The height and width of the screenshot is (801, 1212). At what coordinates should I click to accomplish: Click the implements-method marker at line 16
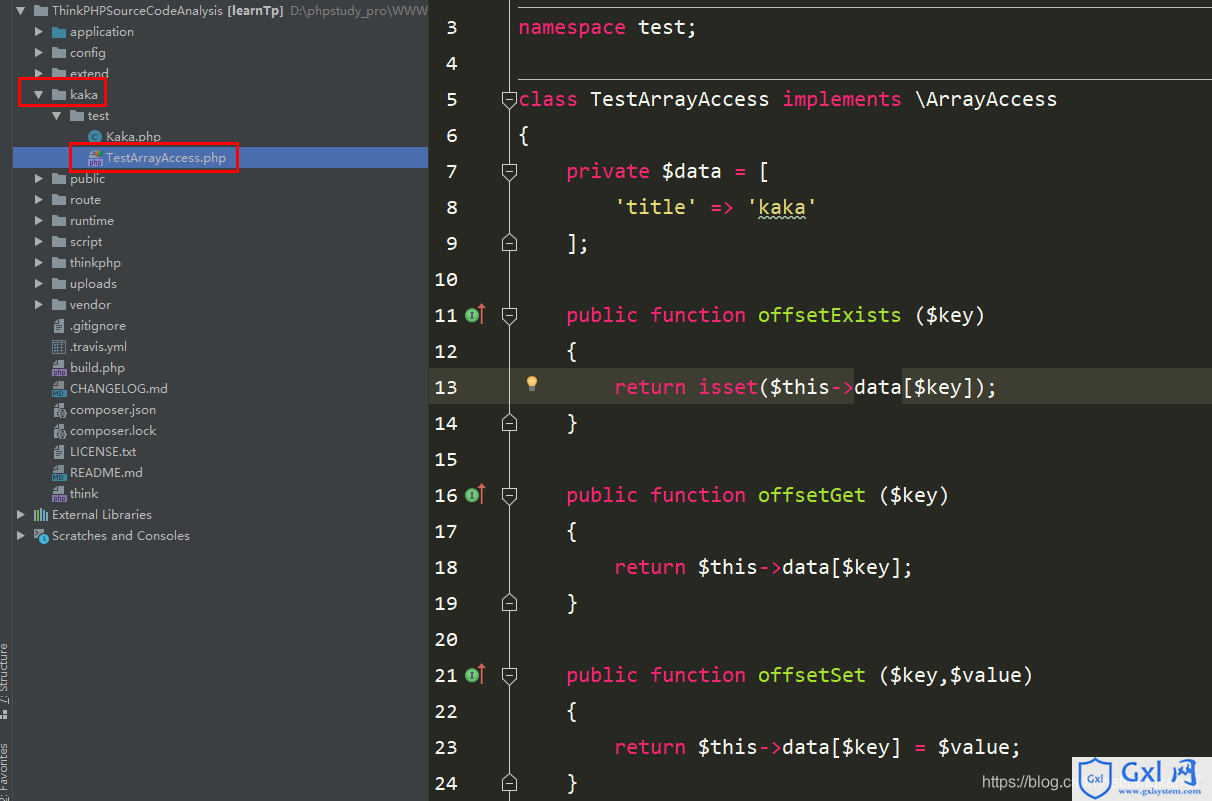(475, 495)
